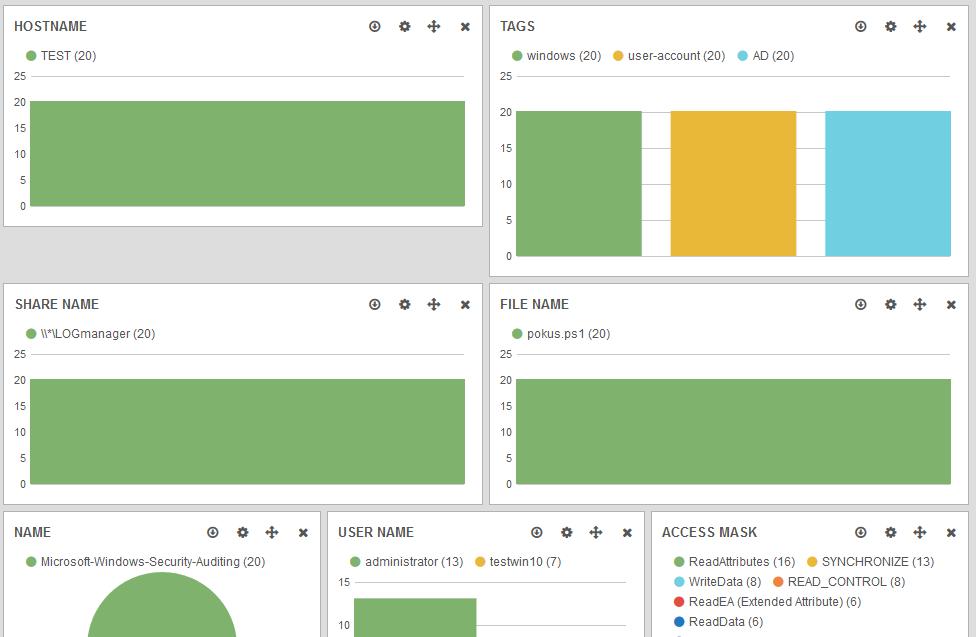
Task: Remove the HOSTNAME panel with its X icon
Action: (465, 27)
